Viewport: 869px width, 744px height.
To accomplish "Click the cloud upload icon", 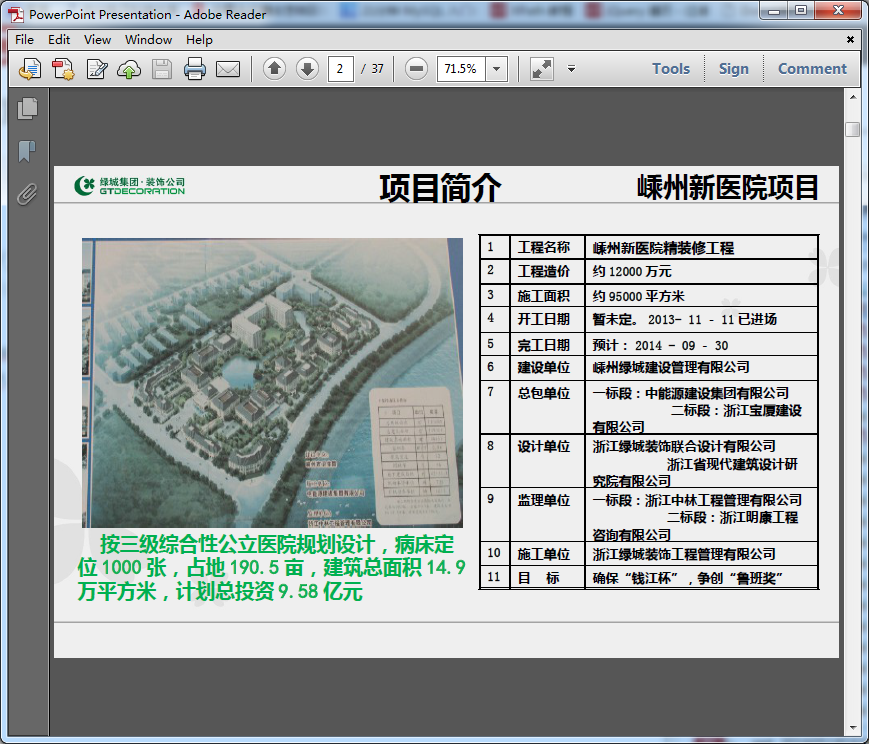I will (x=129, y=69).
